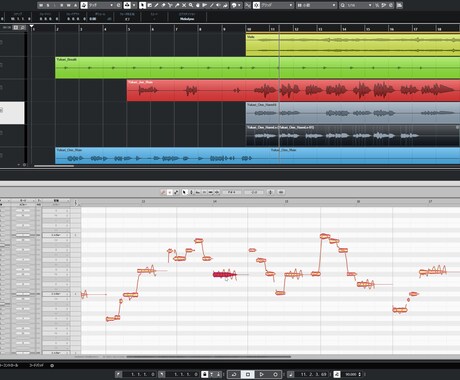Toggle Solo state button in toolbar
This screenshot has width=460, height=380.
tap(48, 5)
